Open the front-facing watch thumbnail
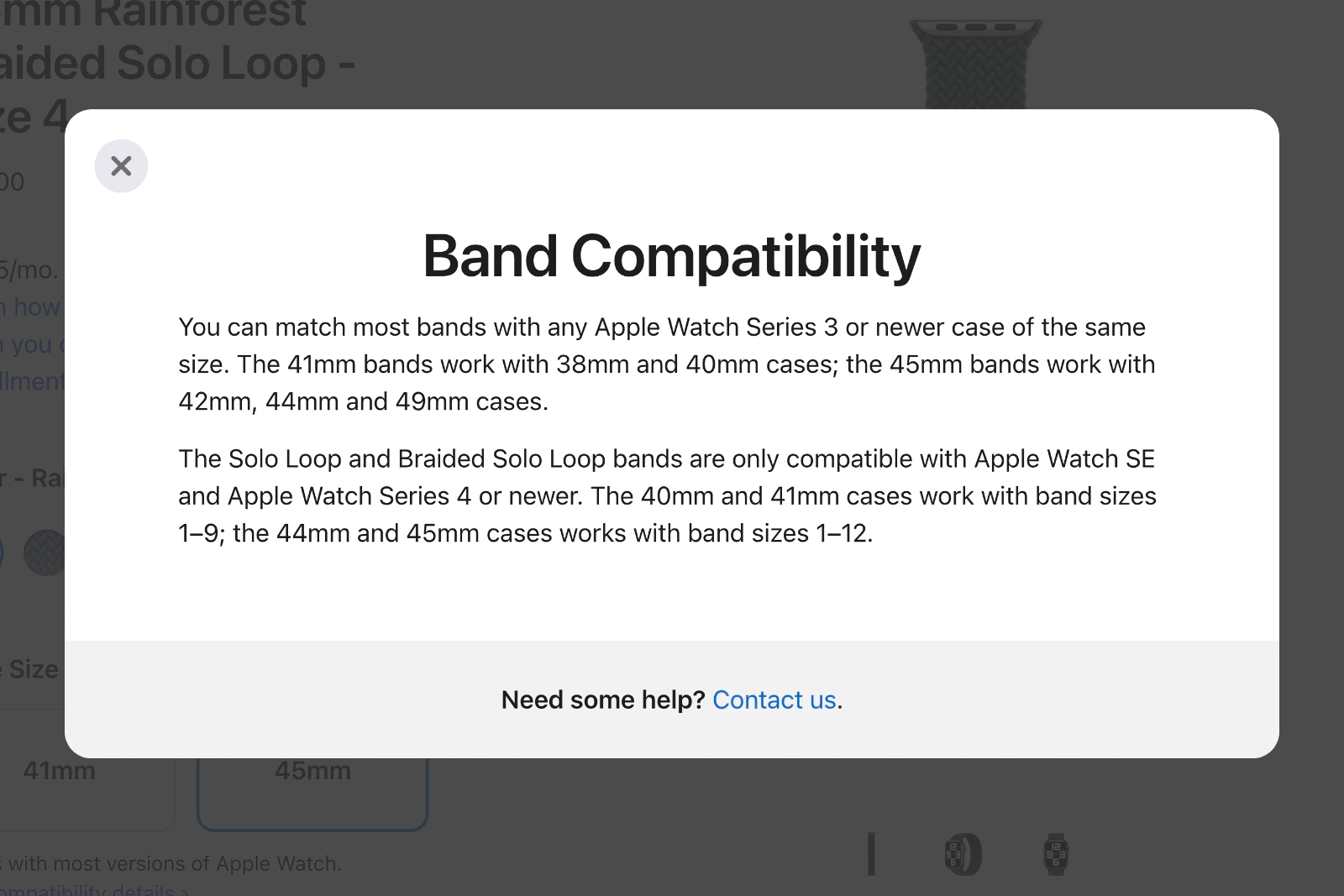 click(x=1056, y=854)
